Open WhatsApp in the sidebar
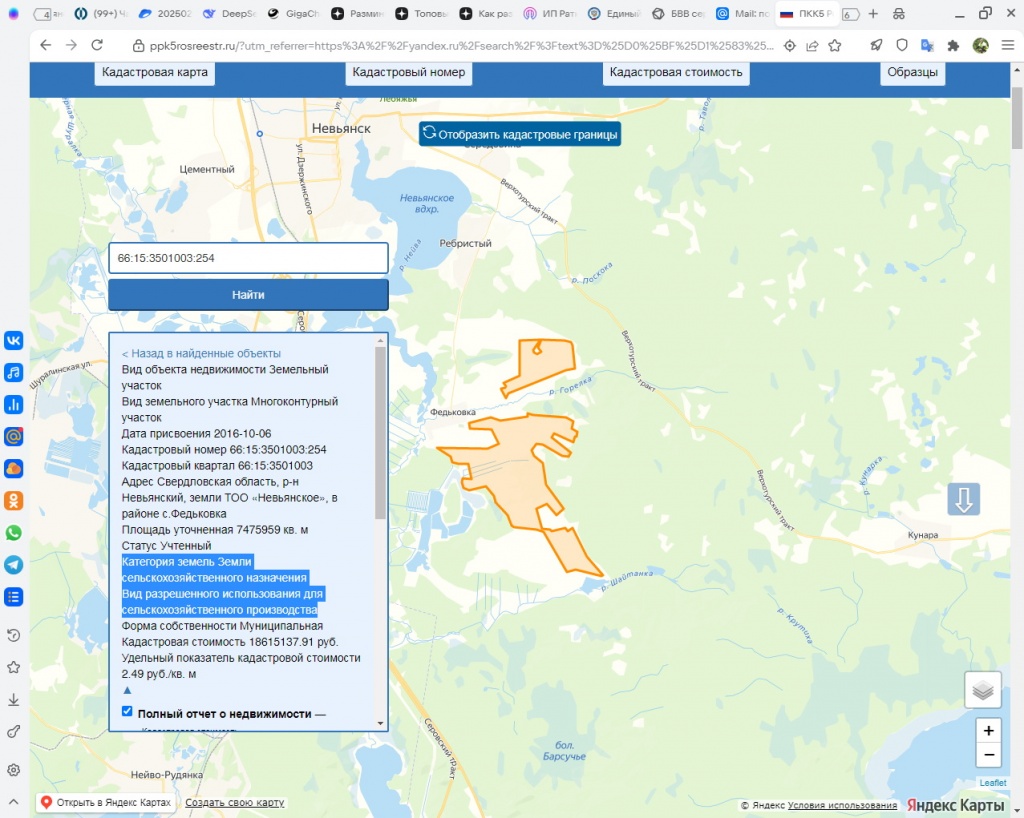This screenshot has height=818, width=1024. pyautogui.click(x=14, y=532)
